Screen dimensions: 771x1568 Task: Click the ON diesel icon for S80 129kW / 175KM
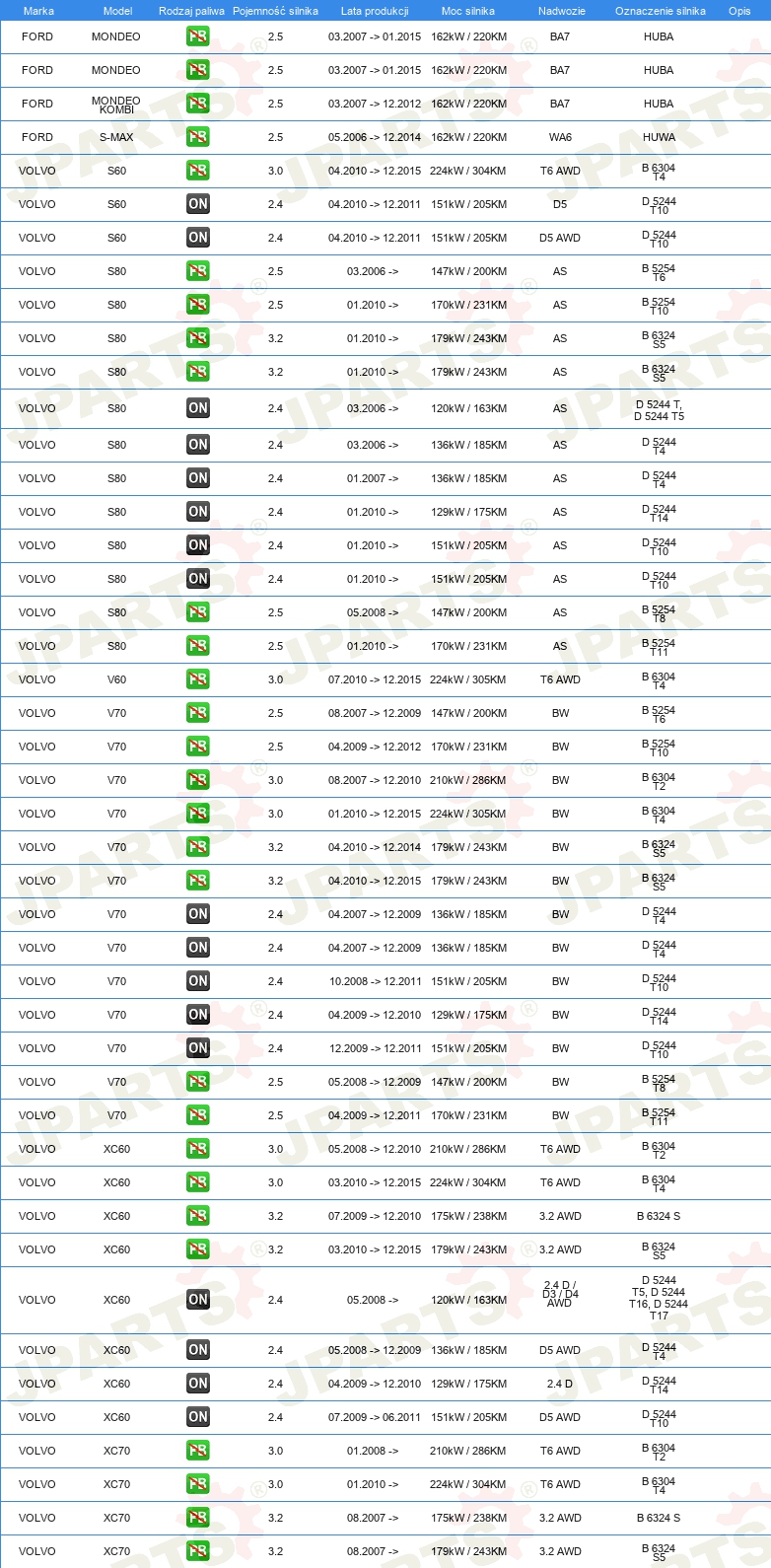coord(198,512)
